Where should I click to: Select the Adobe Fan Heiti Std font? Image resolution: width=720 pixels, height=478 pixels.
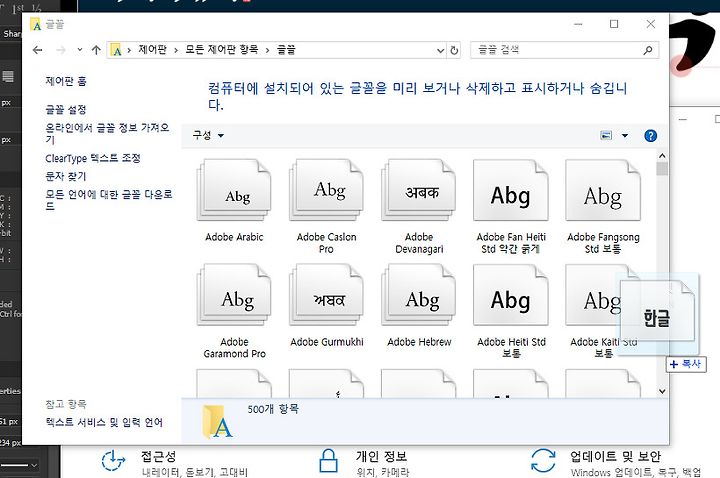point(511,190)
